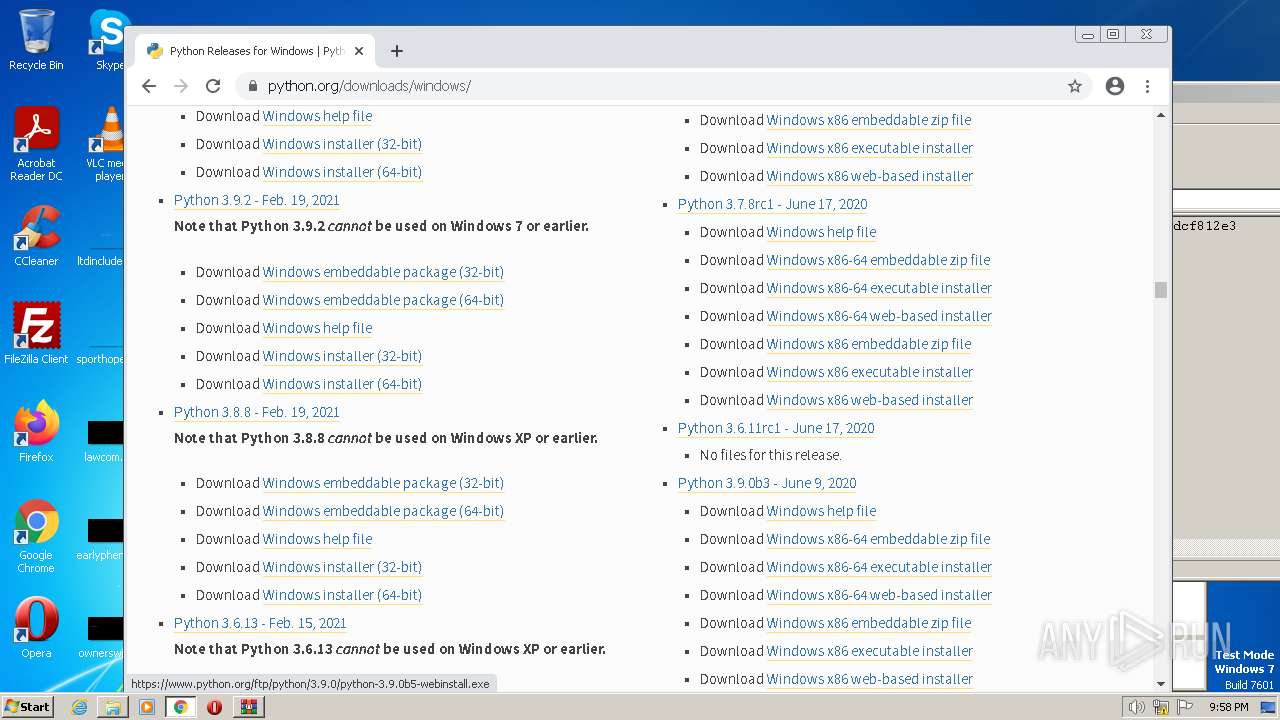
Task: Download Python 3.8.8 embeddable package (64-bit)
Action: point(383,511)
